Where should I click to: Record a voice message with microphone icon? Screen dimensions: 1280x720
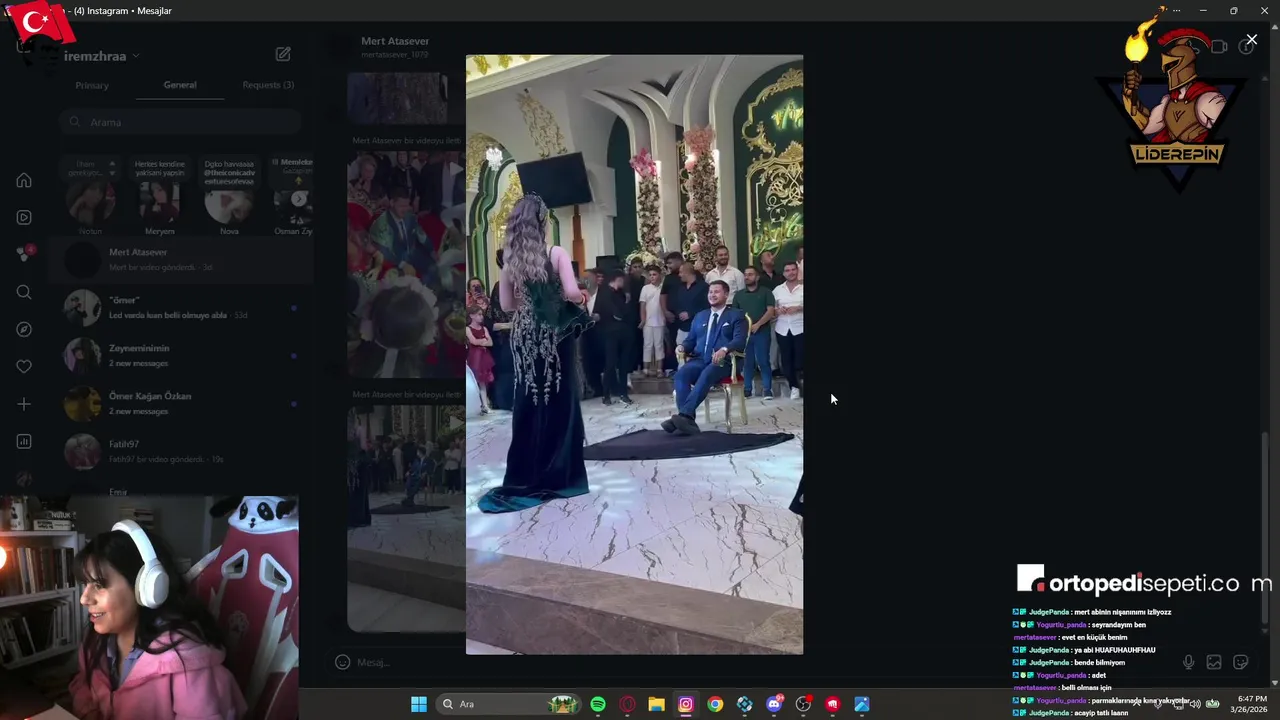click(1188, 662)
